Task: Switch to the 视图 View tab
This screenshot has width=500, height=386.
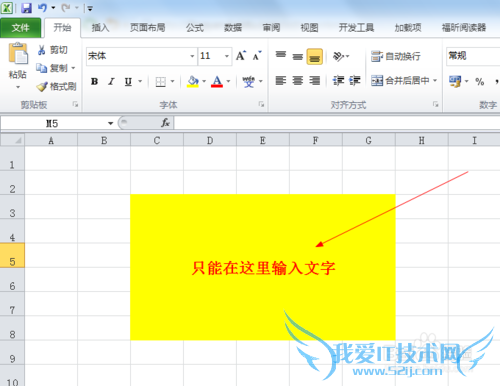Action: pos(309,28)
